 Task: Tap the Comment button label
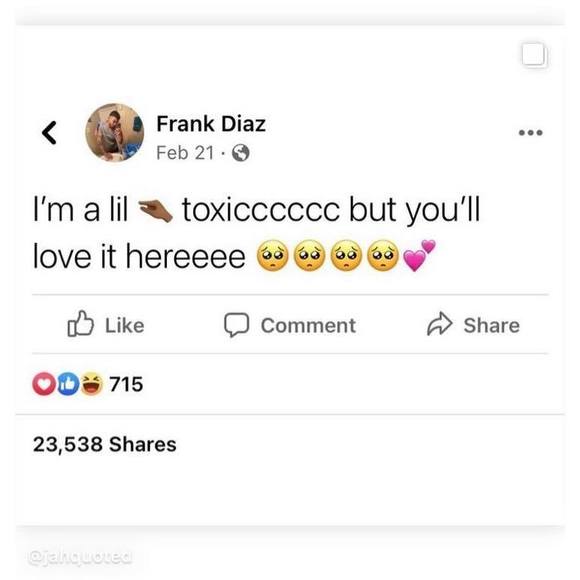308,326
